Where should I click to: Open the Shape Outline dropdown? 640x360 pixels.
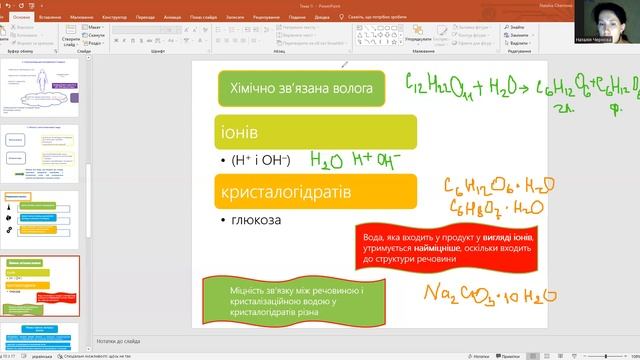(472, 35)
